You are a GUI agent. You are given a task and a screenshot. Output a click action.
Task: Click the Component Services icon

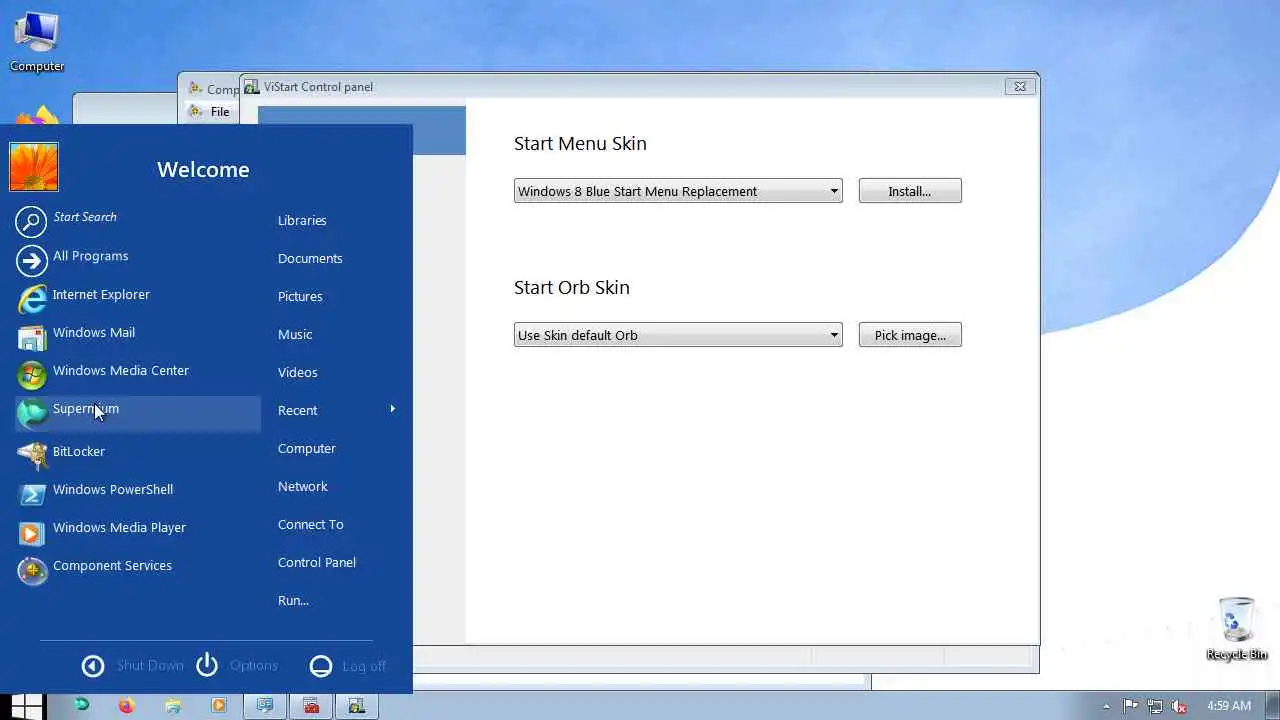coord(32,570)
